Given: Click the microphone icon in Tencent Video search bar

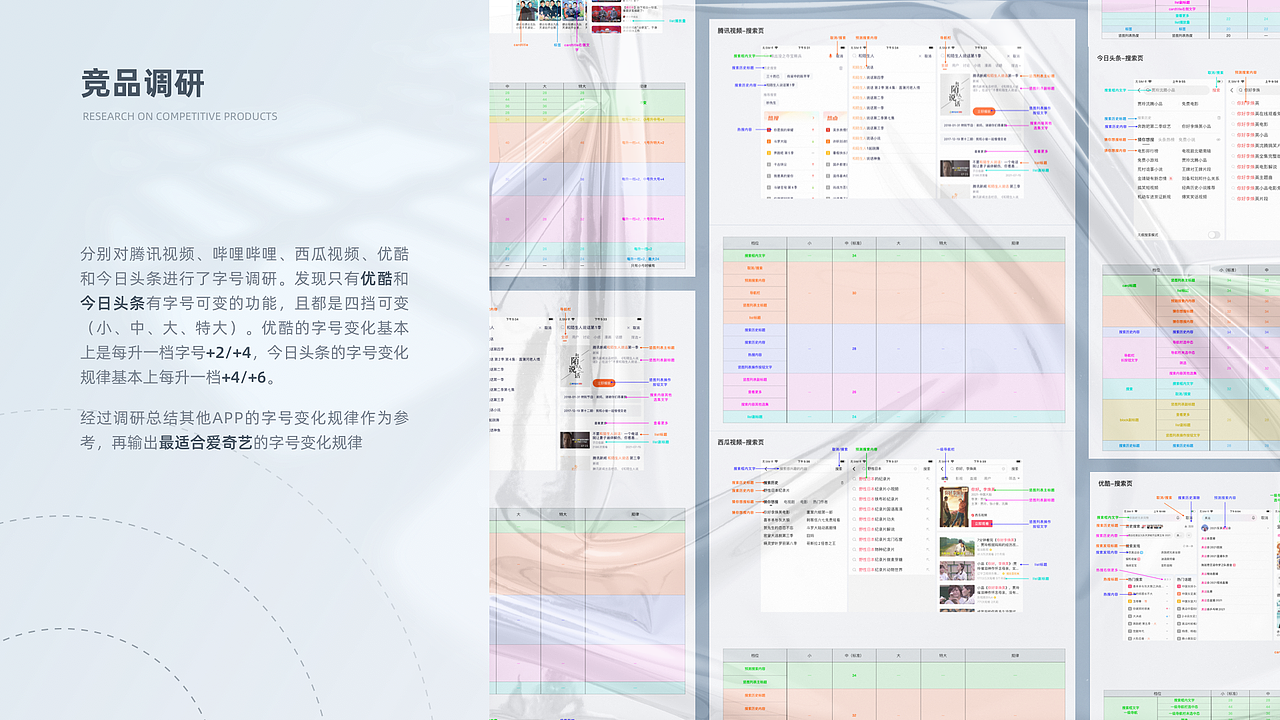Looking at the screenshot, I should pos(830,56).
